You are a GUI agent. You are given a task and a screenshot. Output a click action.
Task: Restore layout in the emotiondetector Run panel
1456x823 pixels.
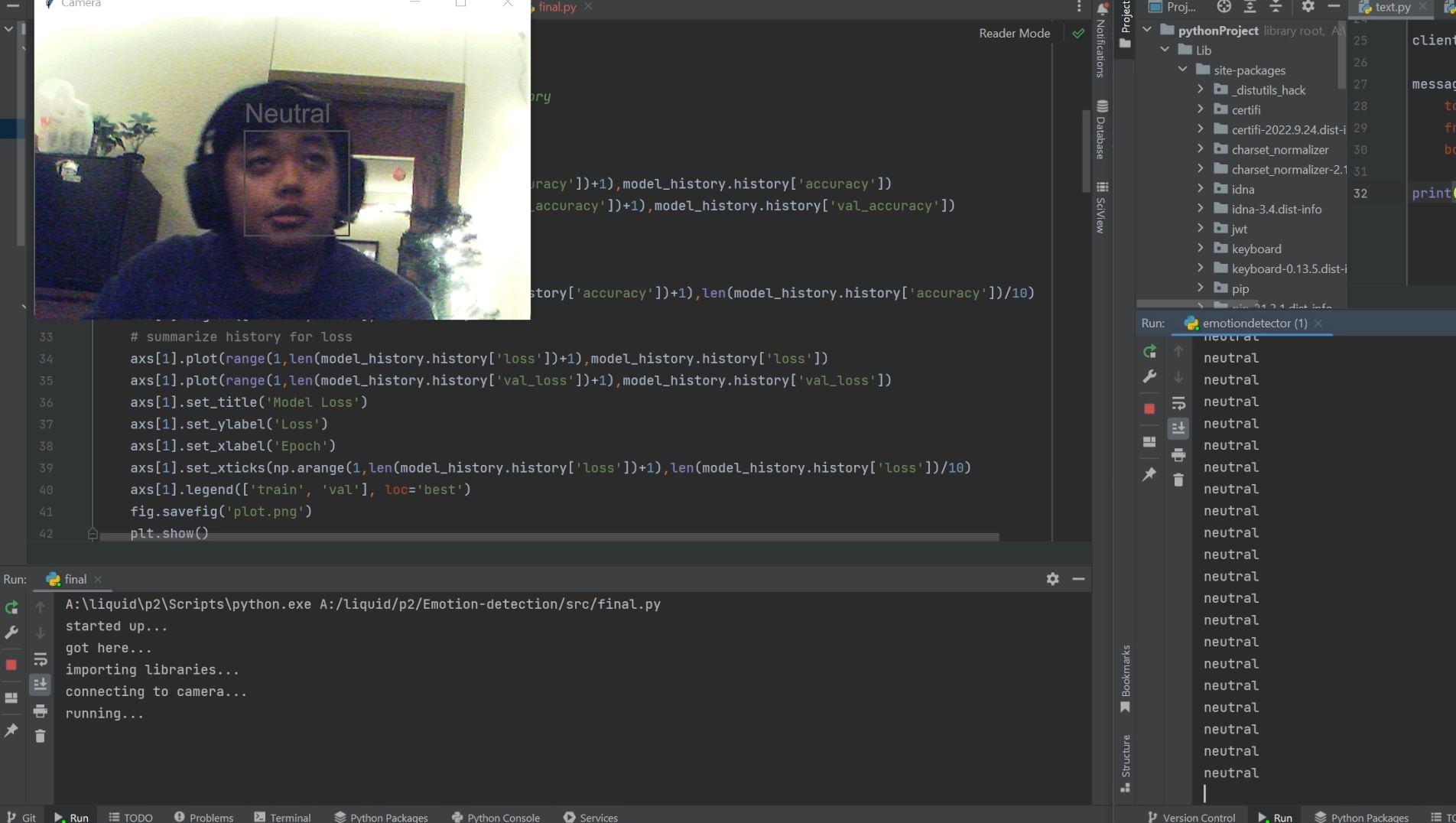tap(1149, 441)
